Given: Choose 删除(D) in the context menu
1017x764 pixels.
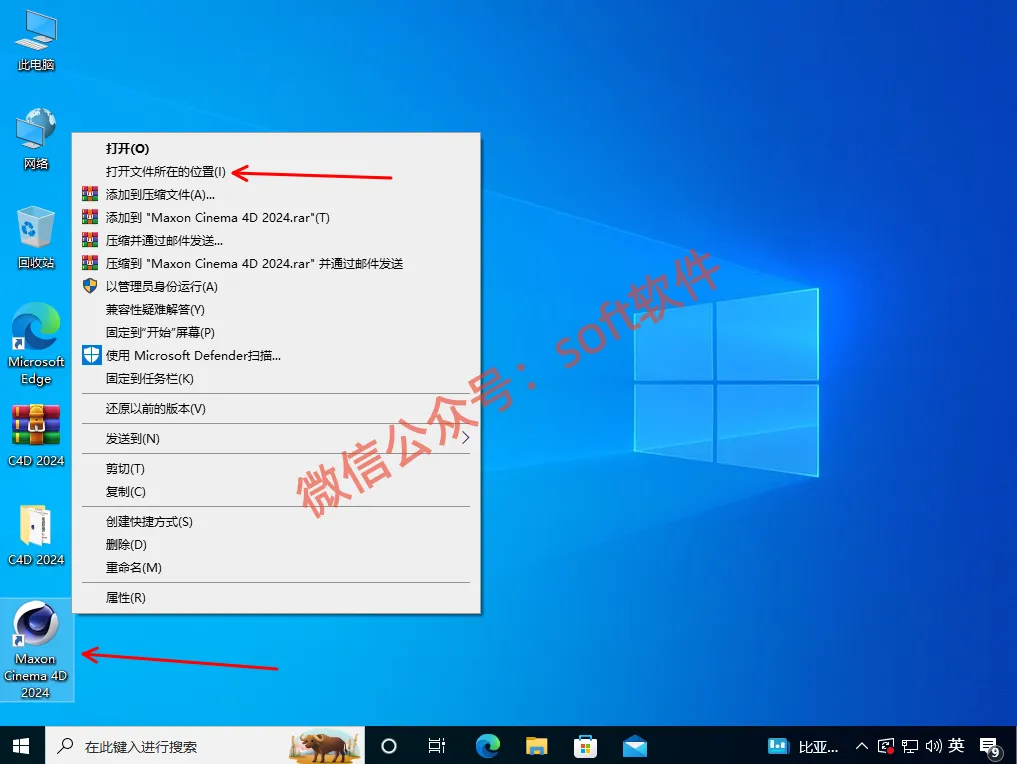Looking at the screenshot, I should coord(276,545).
